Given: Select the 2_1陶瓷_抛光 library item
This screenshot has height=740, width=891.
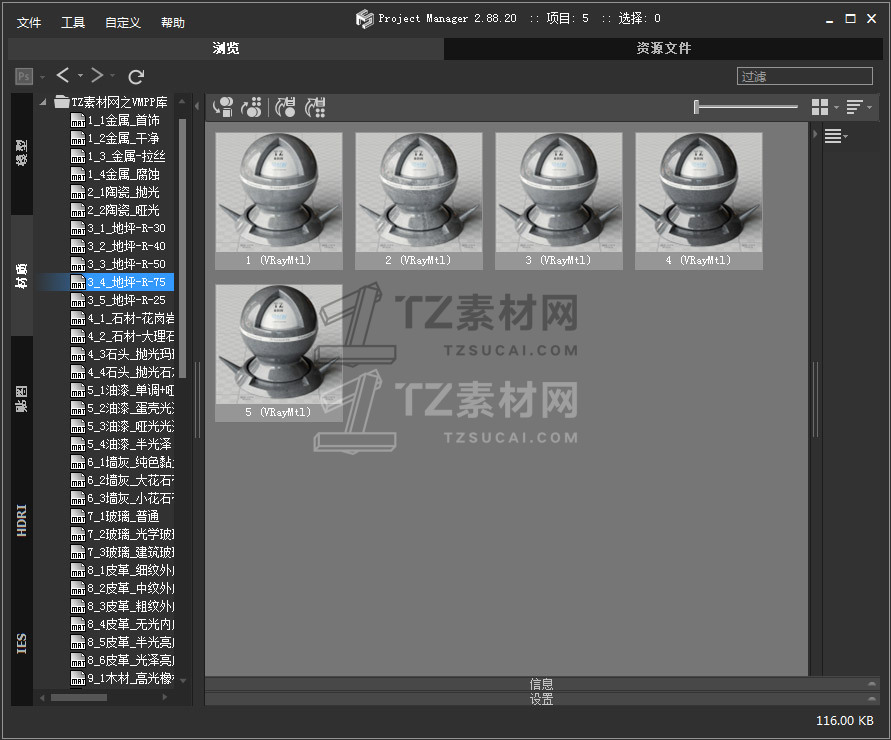Looking at the screenshot, I should [x=123, y=192].
